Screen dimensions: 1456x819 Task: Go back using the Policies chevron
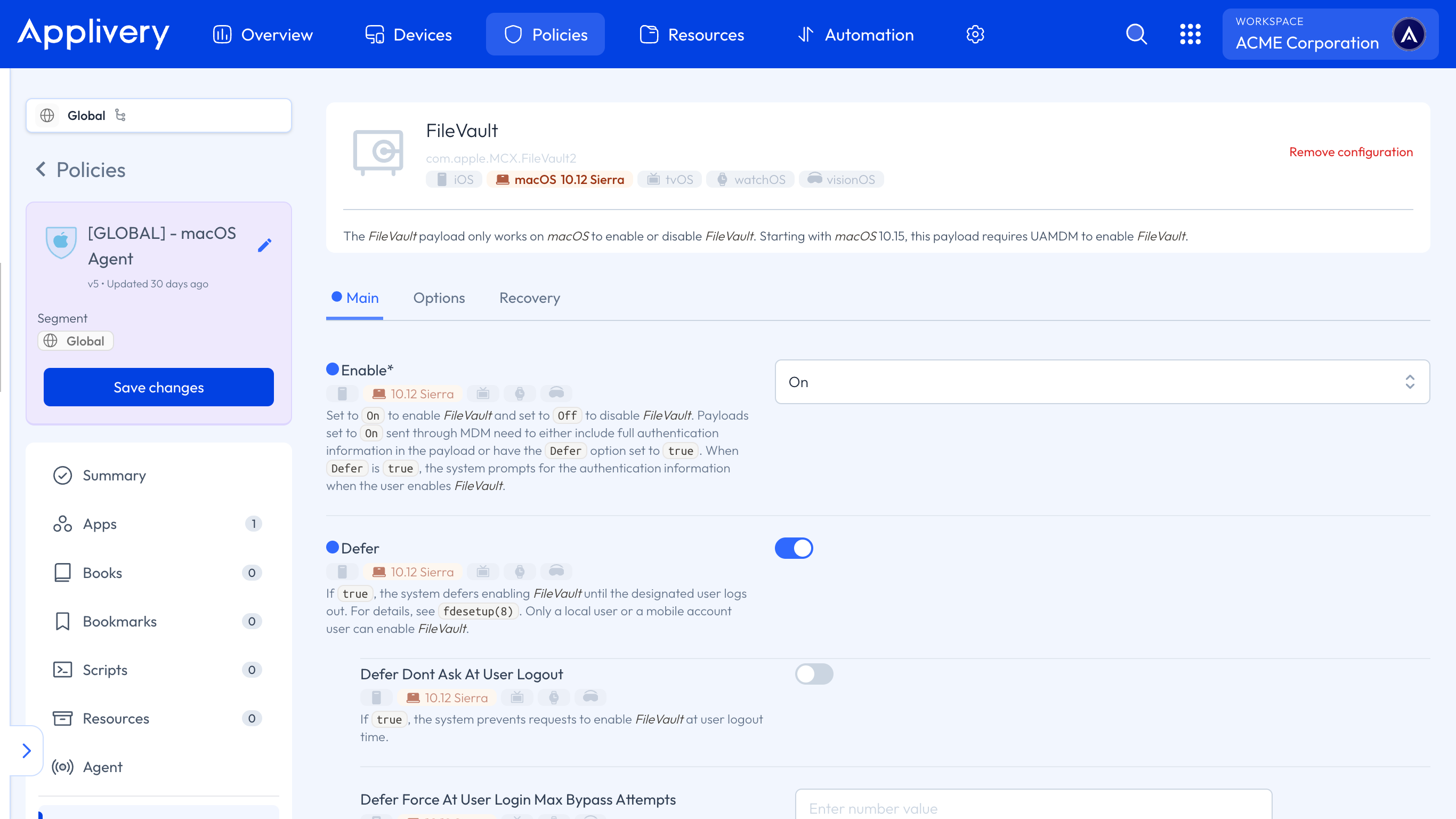[x=41, y=169]
